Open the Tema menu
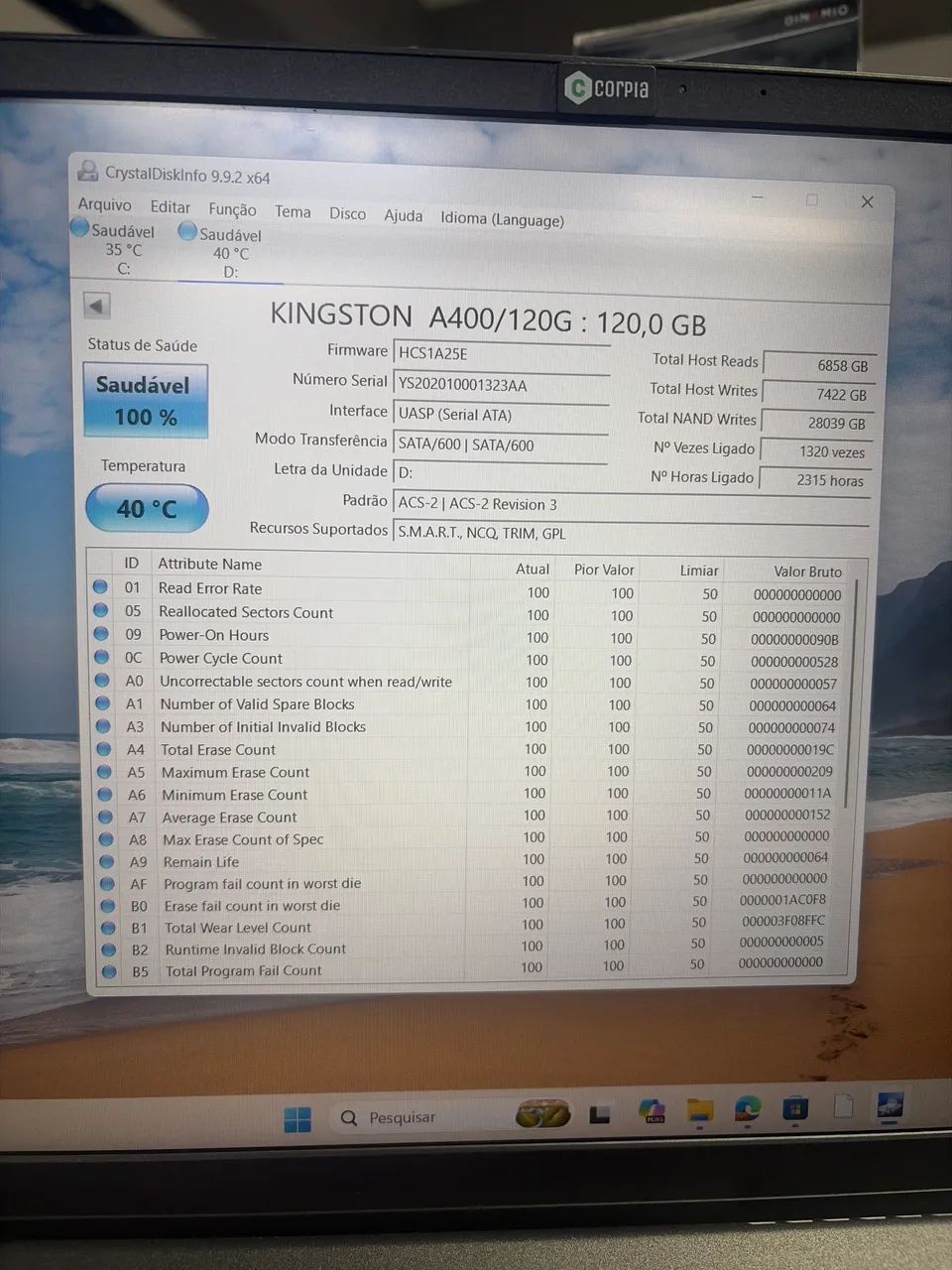 293,211
